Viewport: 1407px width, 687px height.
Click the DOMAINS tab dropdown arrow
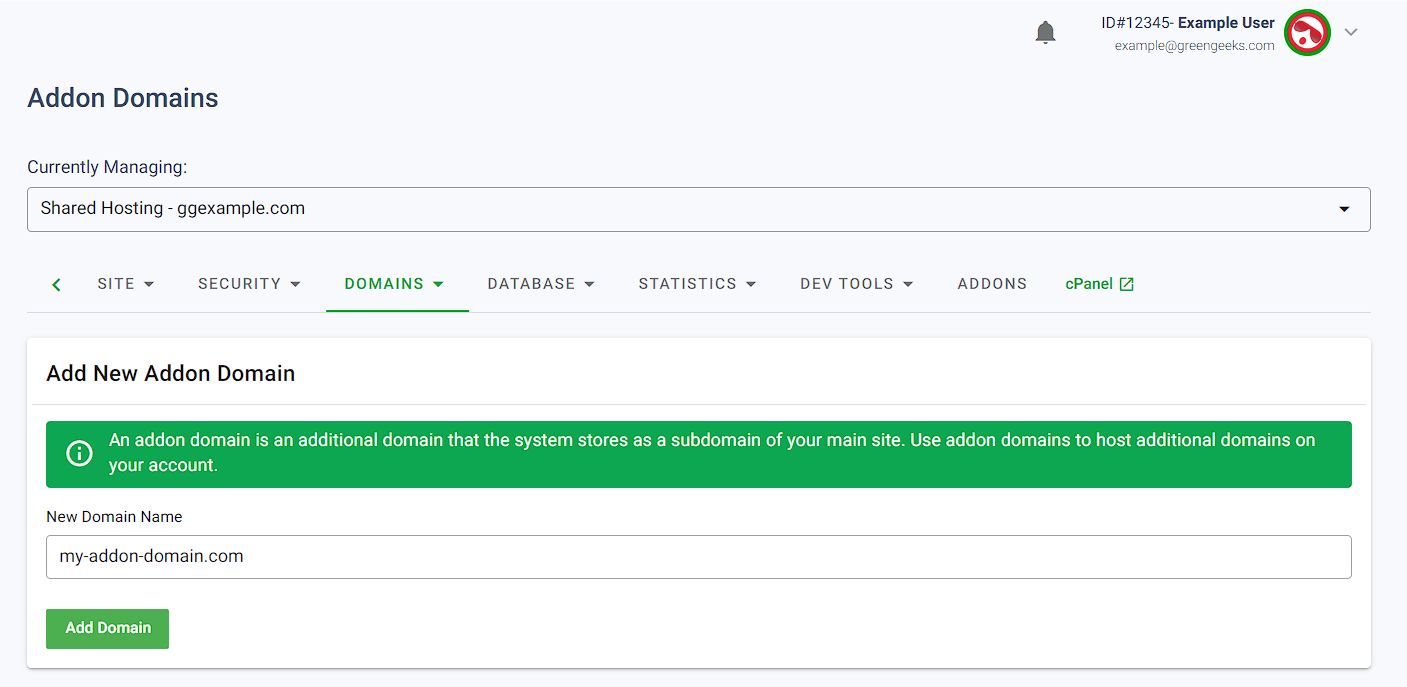438,284
